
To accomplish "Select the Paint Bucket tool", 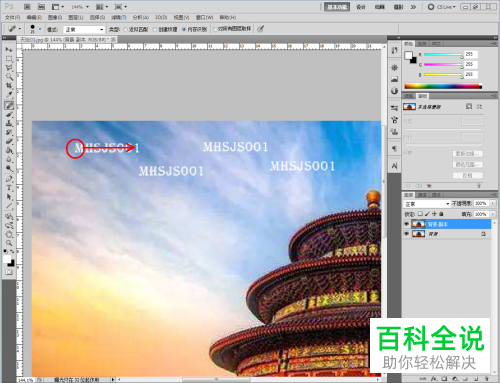I will [x=9, y=151].
